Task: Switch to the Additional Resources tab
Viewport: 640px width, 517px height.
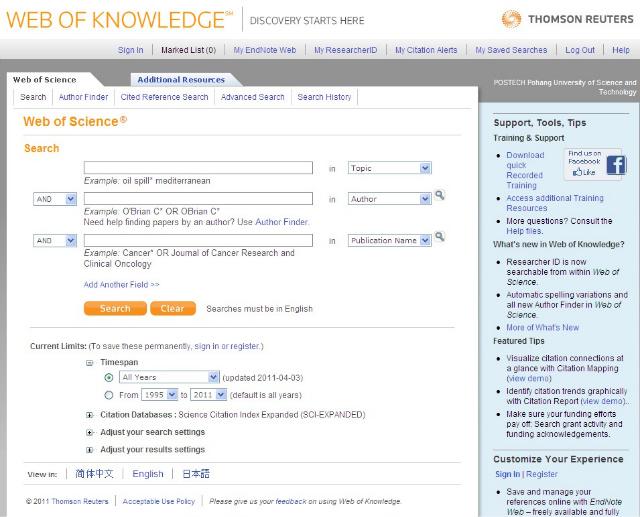Action: pos(181,80)
